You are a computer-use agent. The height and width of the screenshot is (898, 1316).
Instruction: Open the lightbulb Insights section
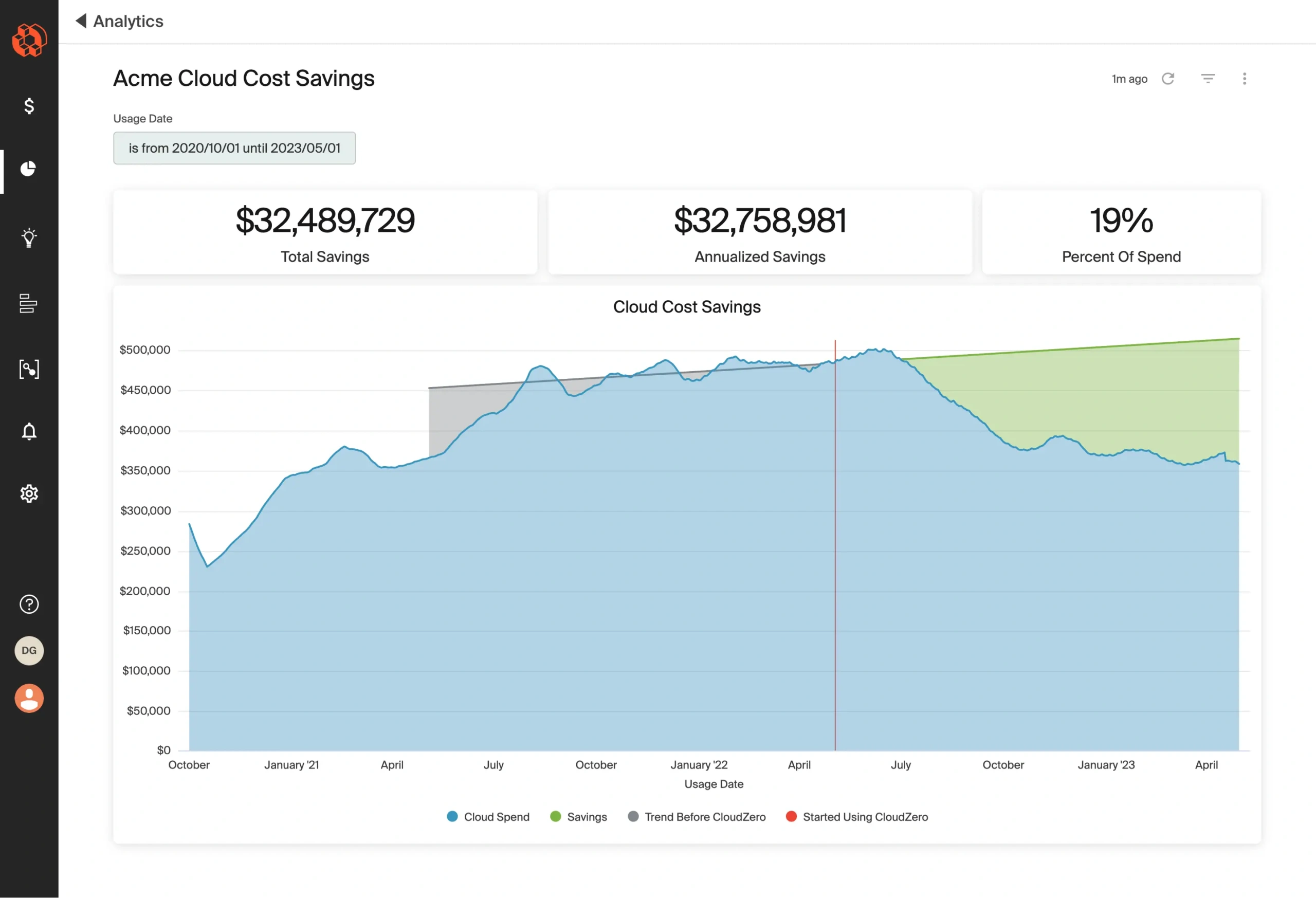point(29,238)
